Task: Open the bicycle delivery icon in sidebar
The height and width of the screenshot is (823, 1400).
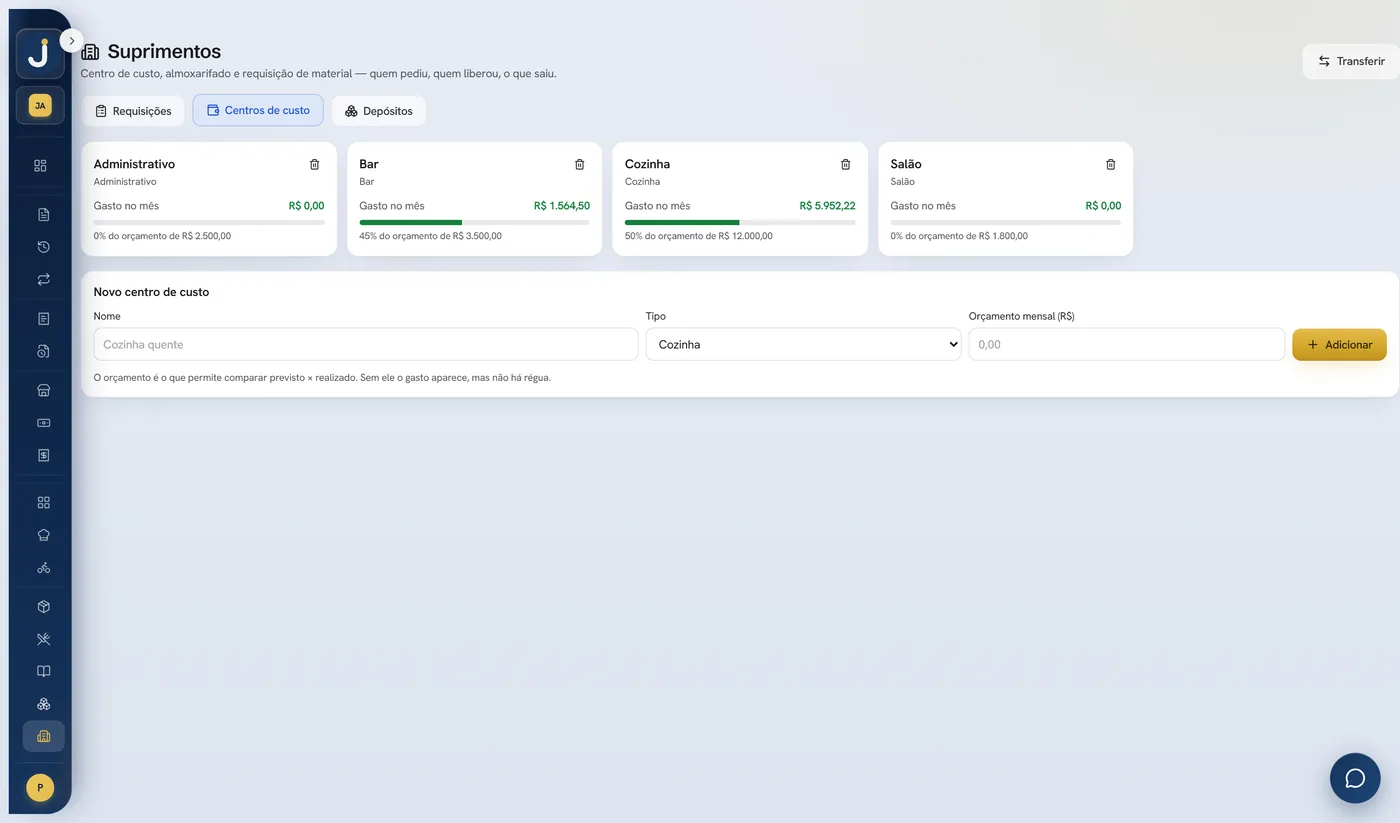Action: 43,568
